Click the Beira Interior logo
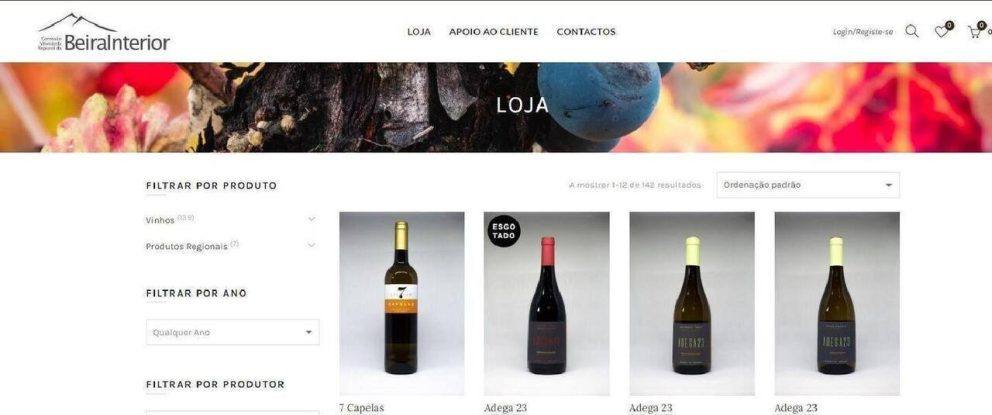This screenshot has height=415, width=992. click(x=104, y=32)
